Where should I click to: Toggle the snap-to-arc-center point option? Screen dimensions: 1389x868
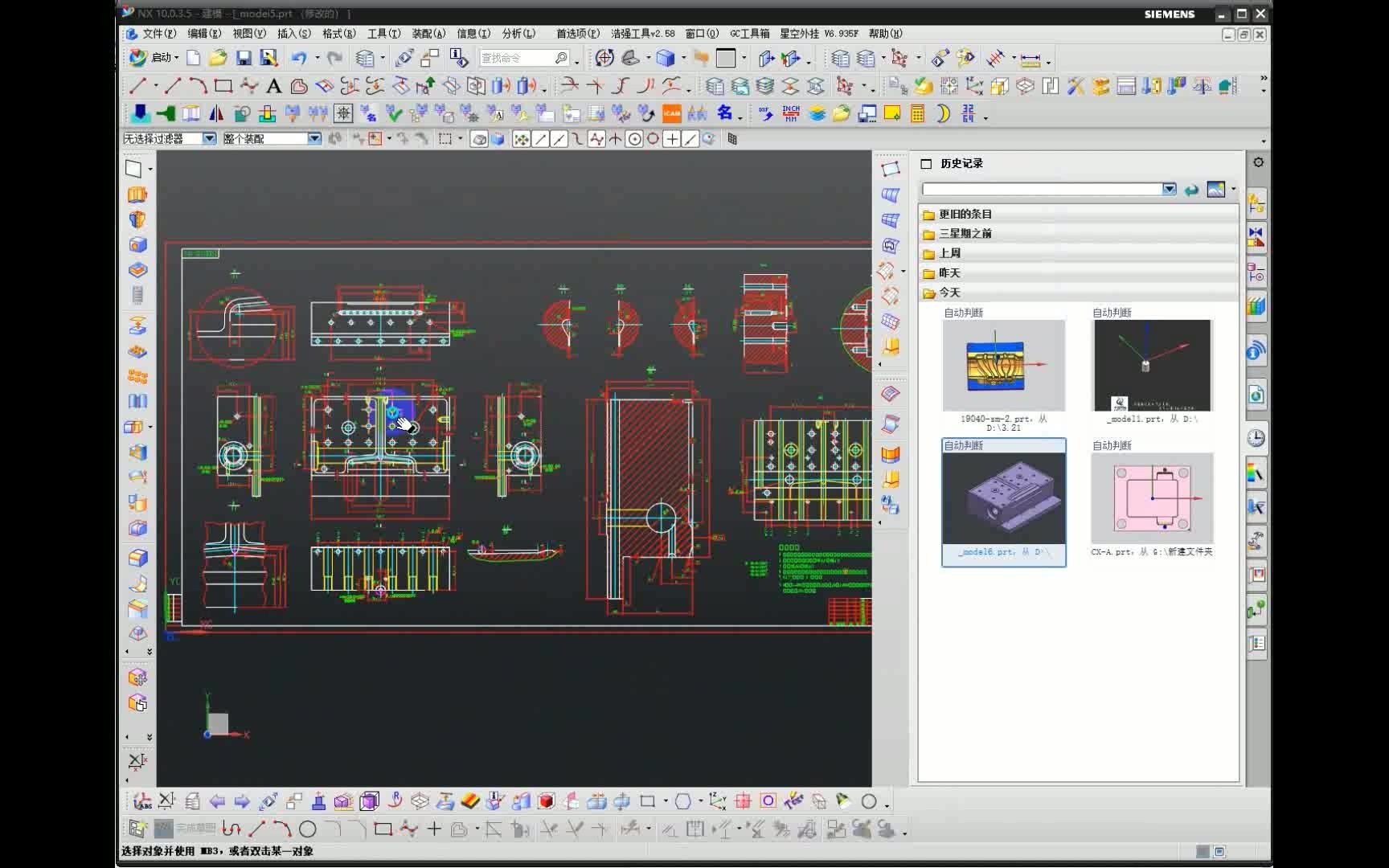point(634,139)
